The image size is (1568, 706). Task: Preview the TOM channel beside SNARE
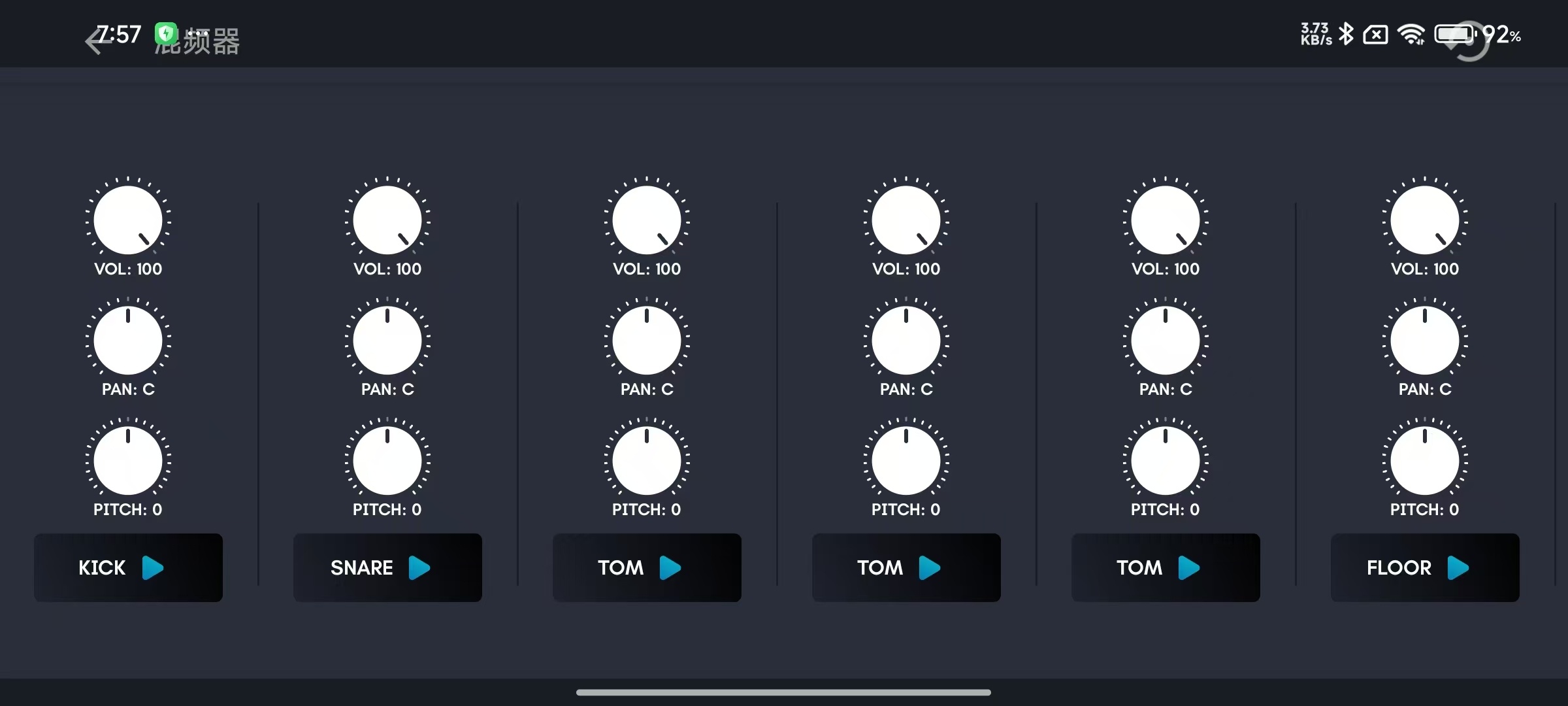point(647,567)
